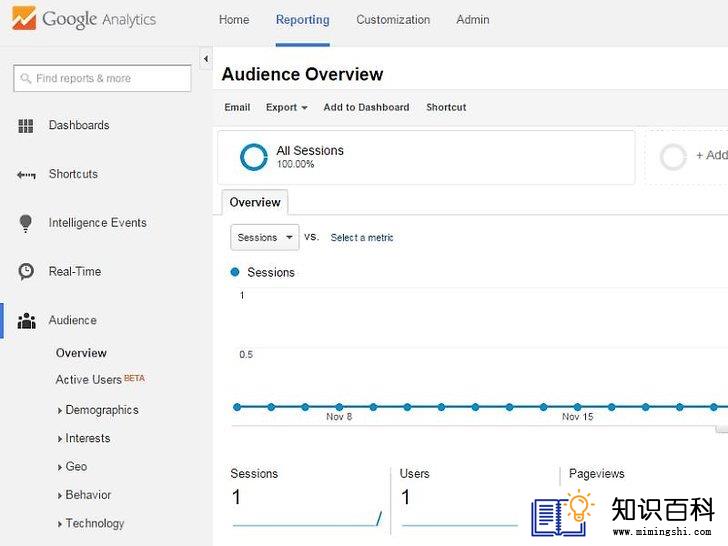Click the Google Analytics logo icon
Screen dimensions: 728x546
pyautogui.click(x=24, y=18)
